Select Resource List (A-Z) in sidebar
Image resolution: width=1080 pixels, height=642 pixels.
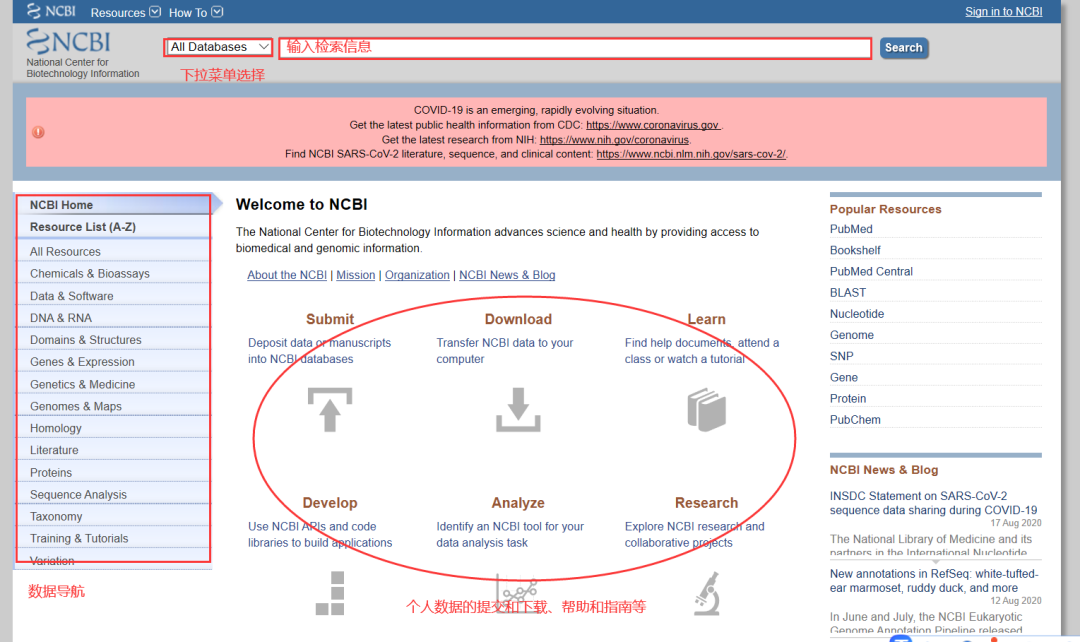tap(113, 227)
